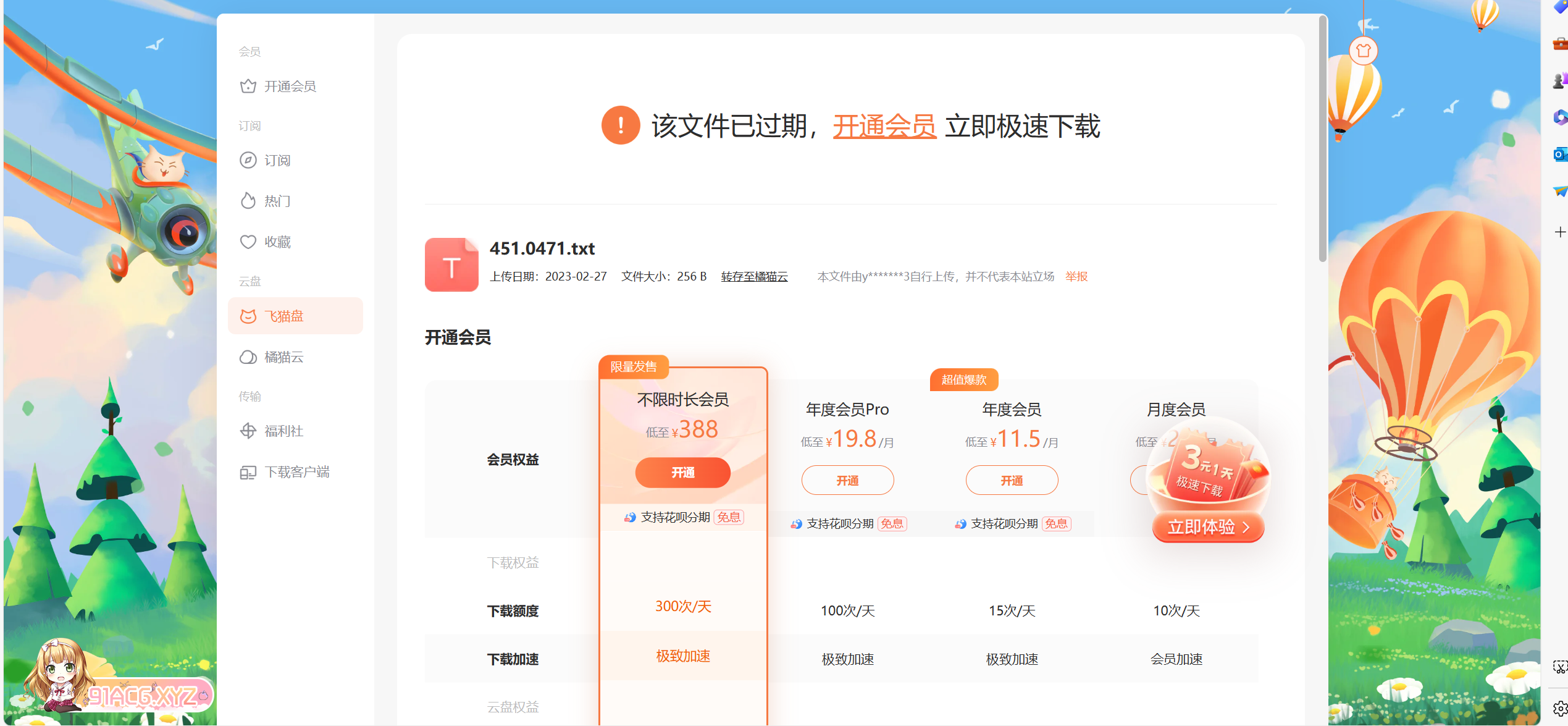Click the plus icon in browser sidebar
The width and height of the screenshot is (1568, 726).
coord(1559,232)
